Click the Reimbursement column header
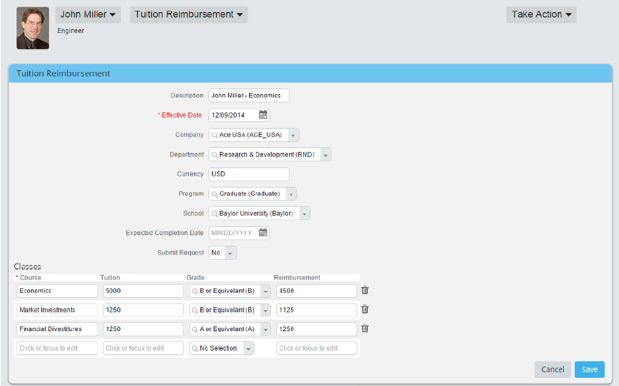The width and height of the screenshot is (619, 386). pyautogui.click(x=297, y=277)
